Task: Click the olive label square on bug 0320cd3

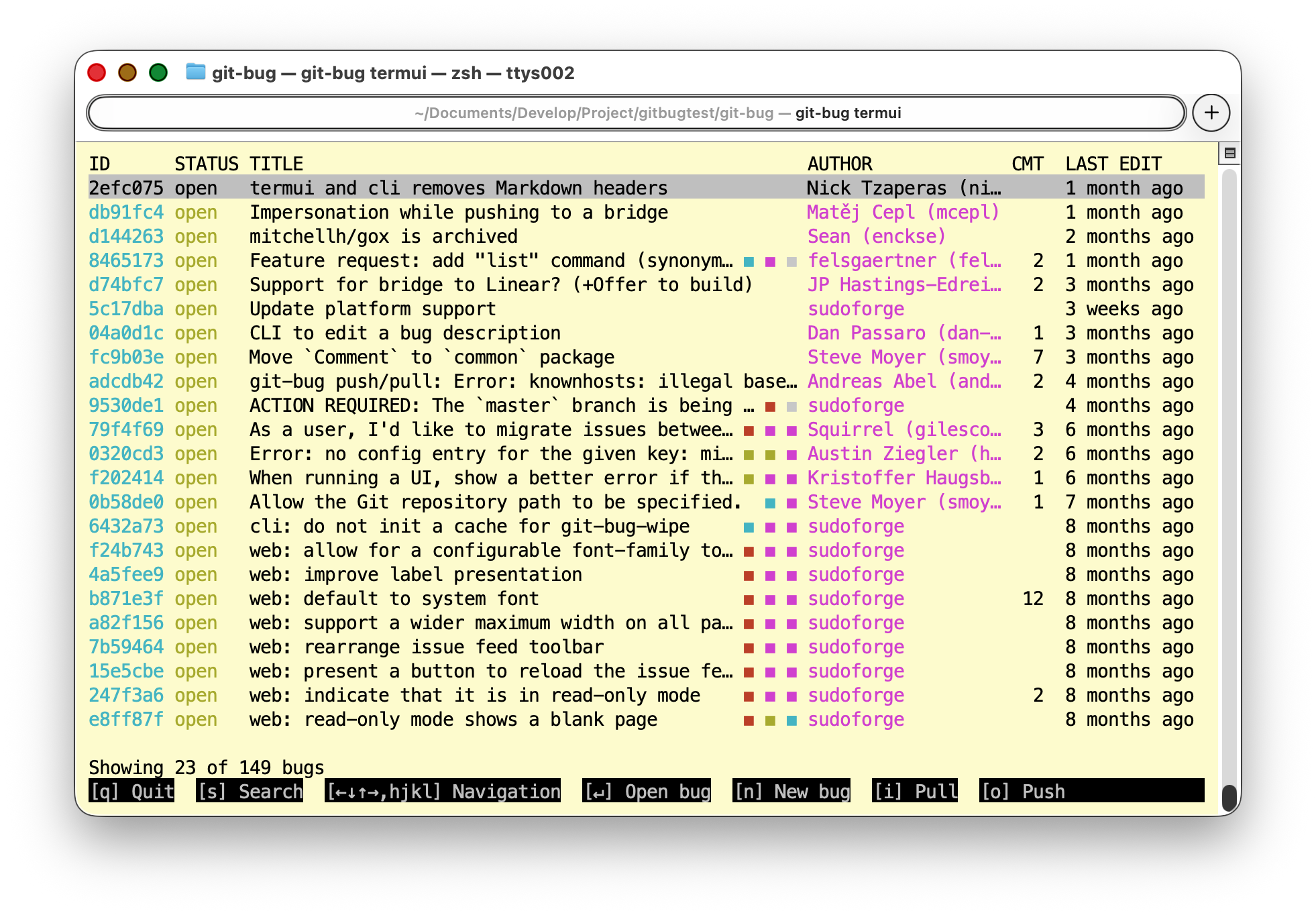Action: [x=749, y=455]
